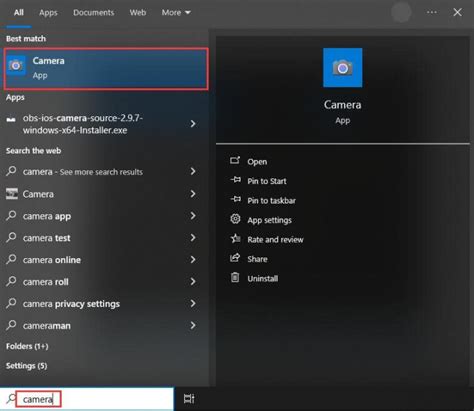The height and width of the screenshot is (411, 474).
Task: Click the App settings gear icon
Action: click(235, 219)
